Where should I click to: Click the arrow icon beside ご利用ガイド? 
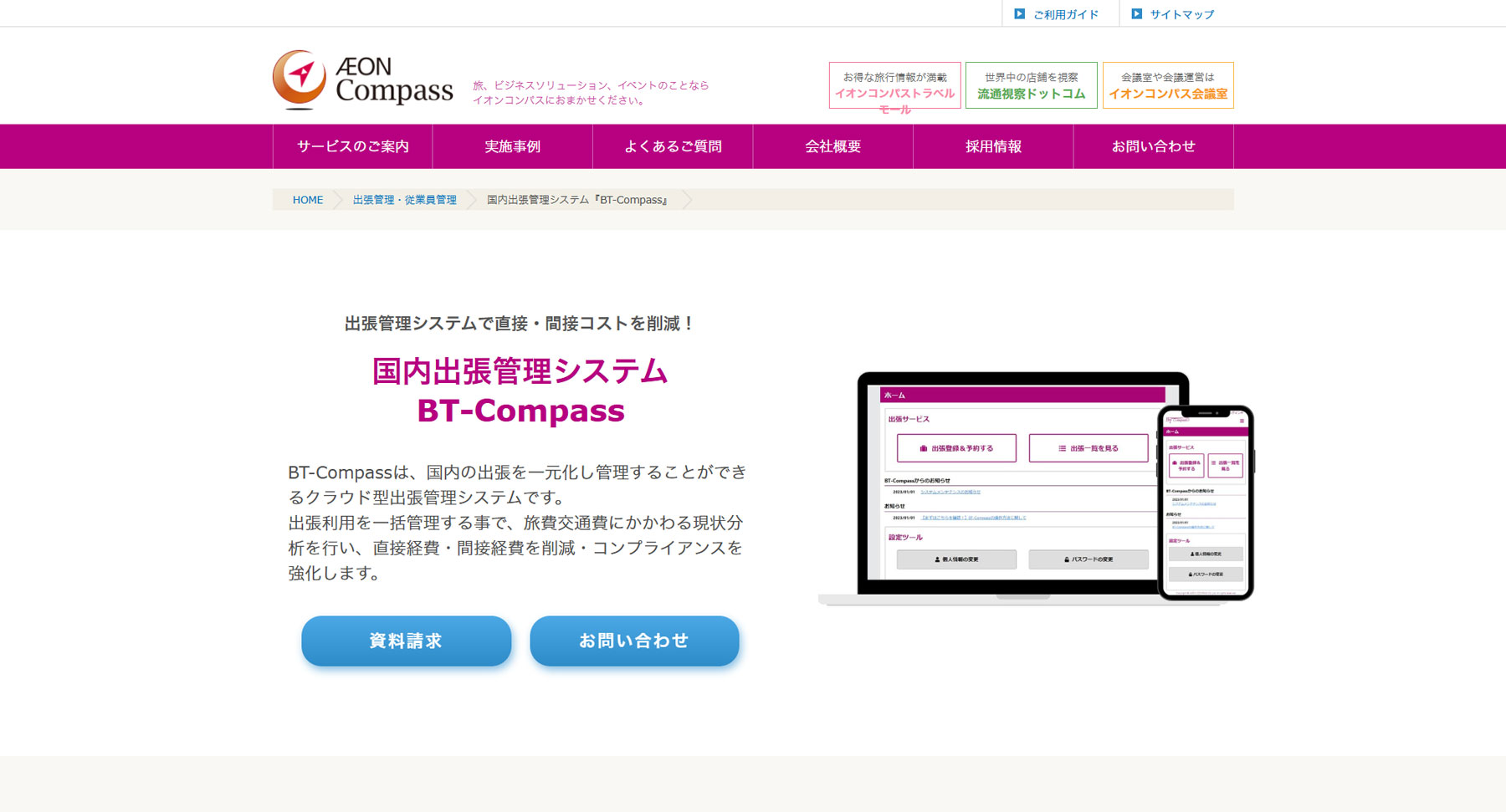tap(1019, 13)
